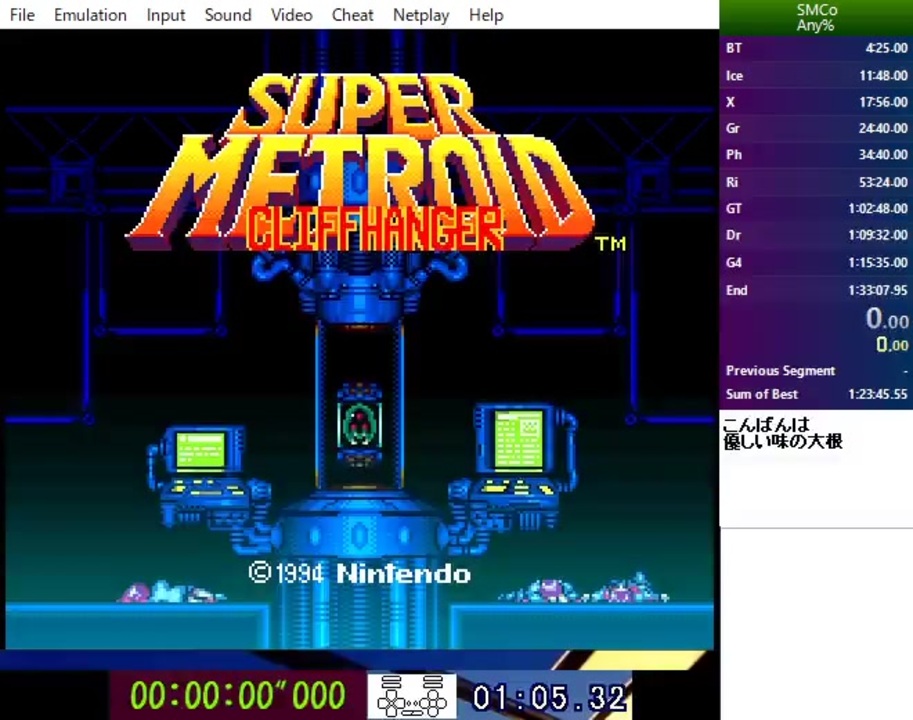The height and width of the screenshot is (720, 913).
Task: Click the right green computer monitor
Action: pyautogui.click(x=518, y=438)
